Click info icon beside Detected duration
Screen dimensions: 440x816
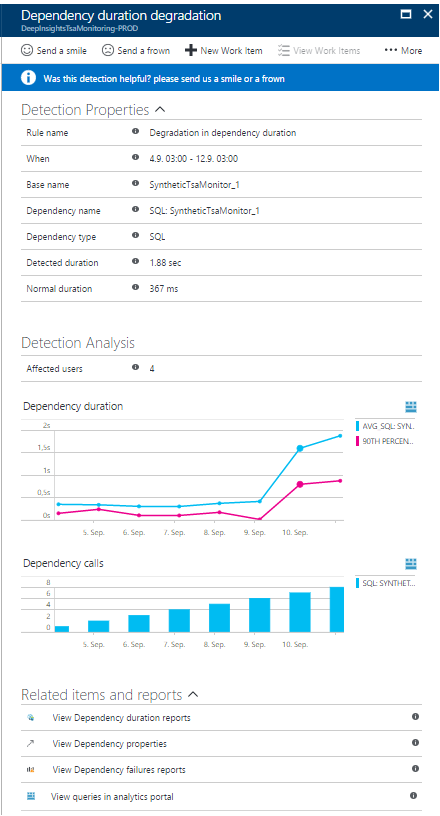click(x=135, y=262)
